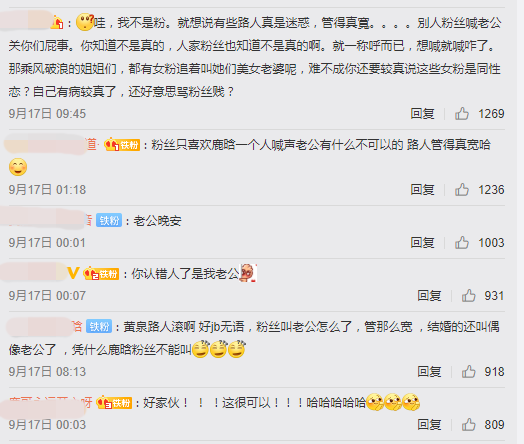The width and height of the screenshot is (524, 444).
Task: Like the comment with 1269 likes
Action: click(462, 114)
